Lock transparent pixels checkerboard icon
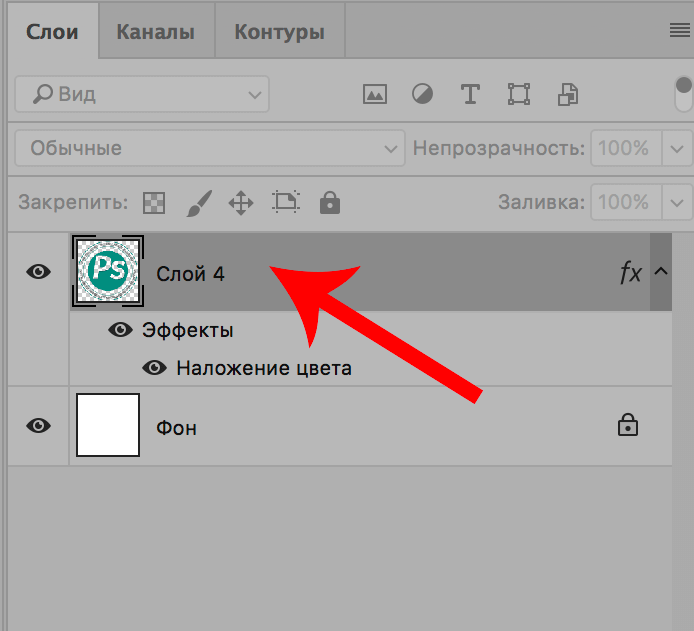The image size is (694, 631). 153,203
